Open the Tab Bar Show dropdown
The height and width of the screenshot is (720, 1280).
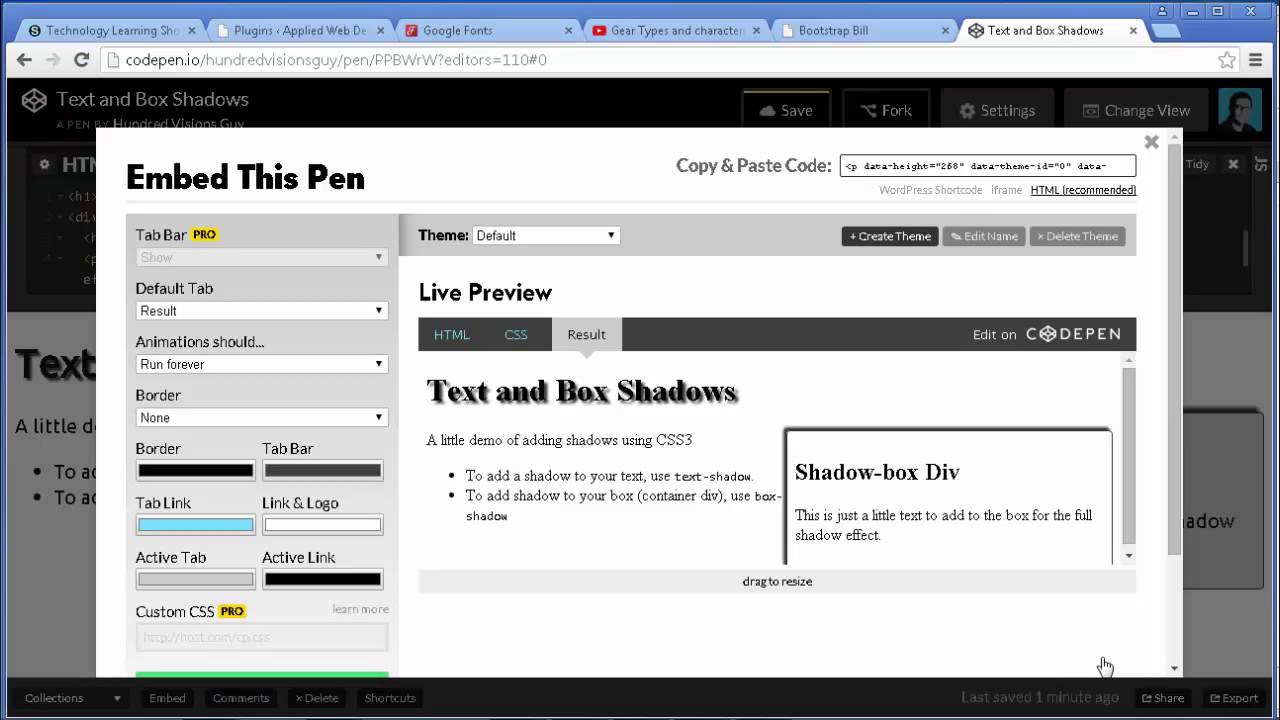coord(262,257)
